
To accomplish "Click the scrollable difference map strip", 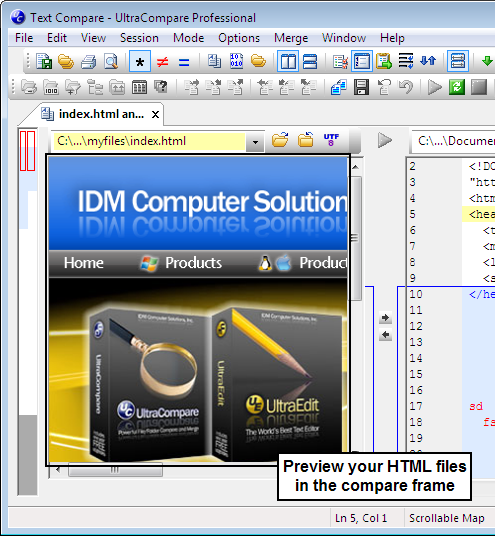I will coord(27,311).
